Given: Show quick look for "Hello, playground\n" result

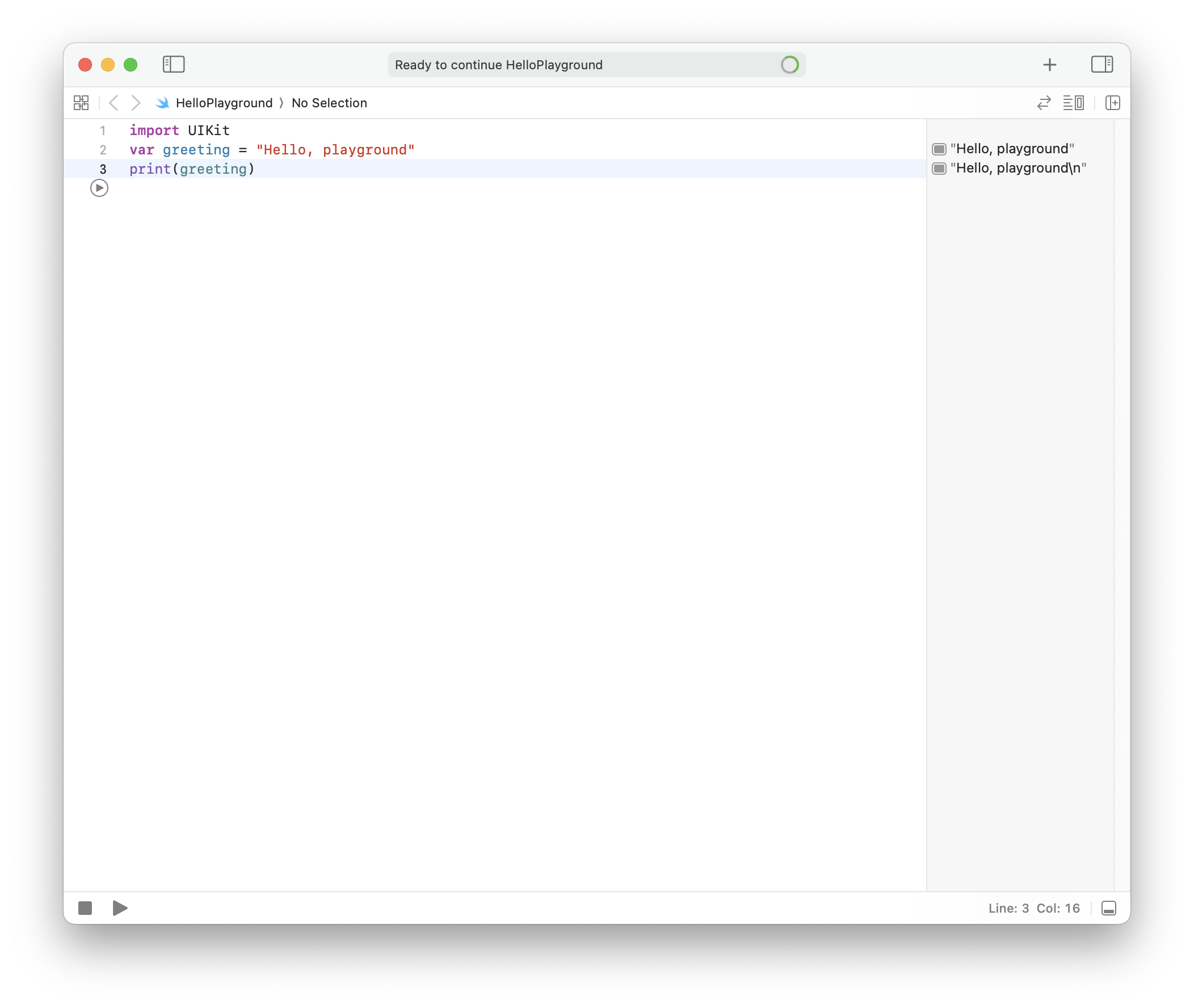Looking at the screenshot, I should point(939,169).
